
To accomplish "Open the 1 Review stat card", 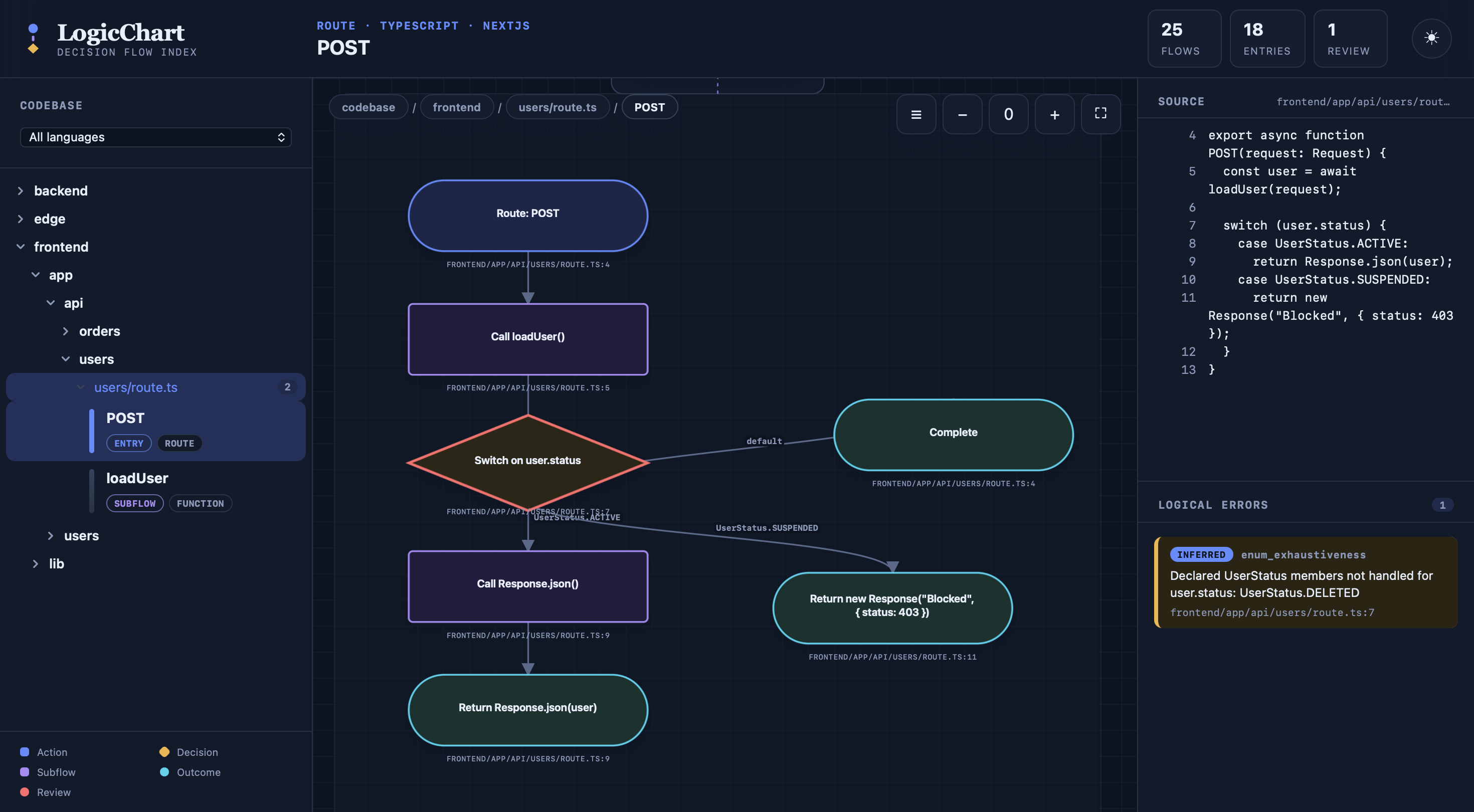I will click(1350, 38).
